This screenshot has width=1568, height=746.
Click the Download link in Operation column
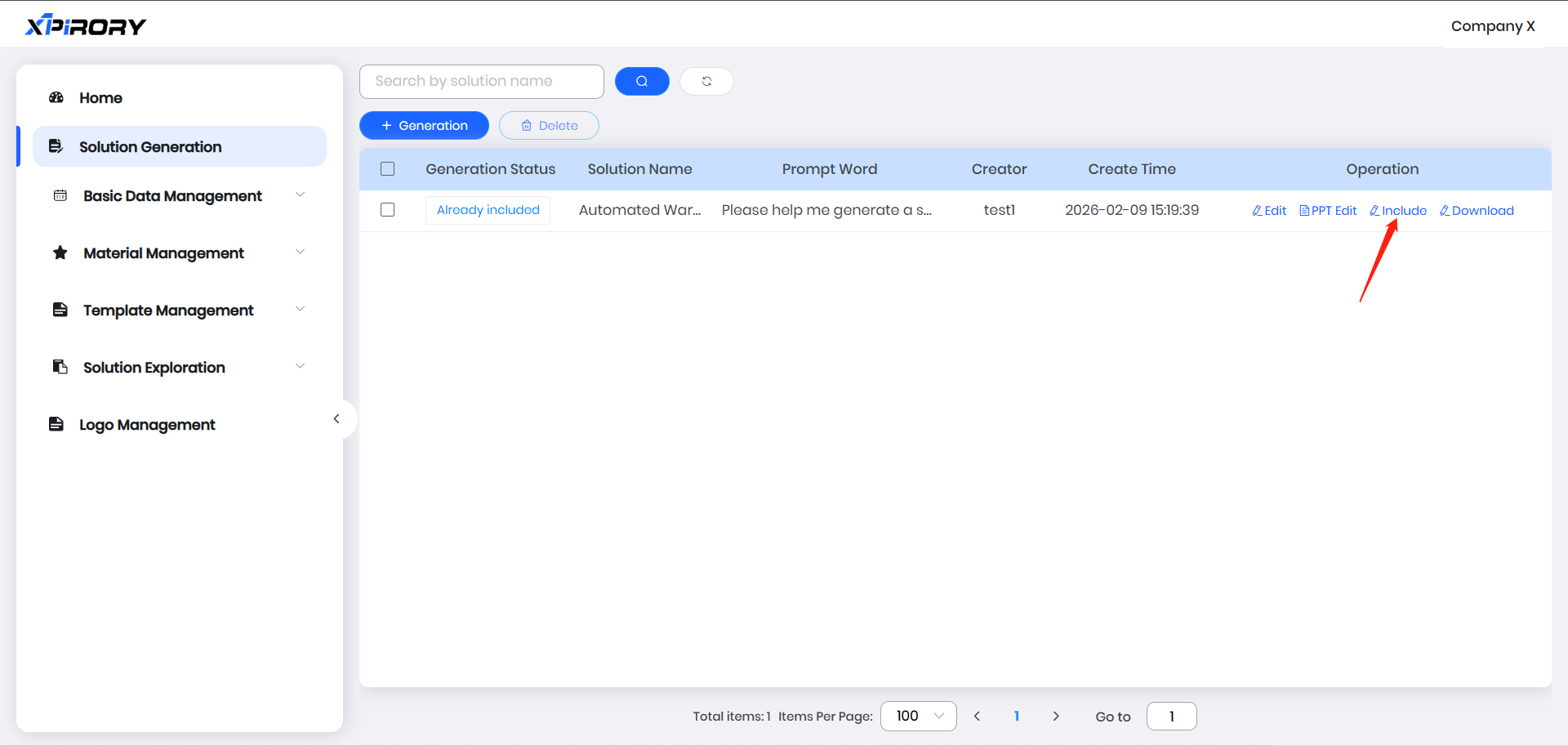[x=1477, y=211]
